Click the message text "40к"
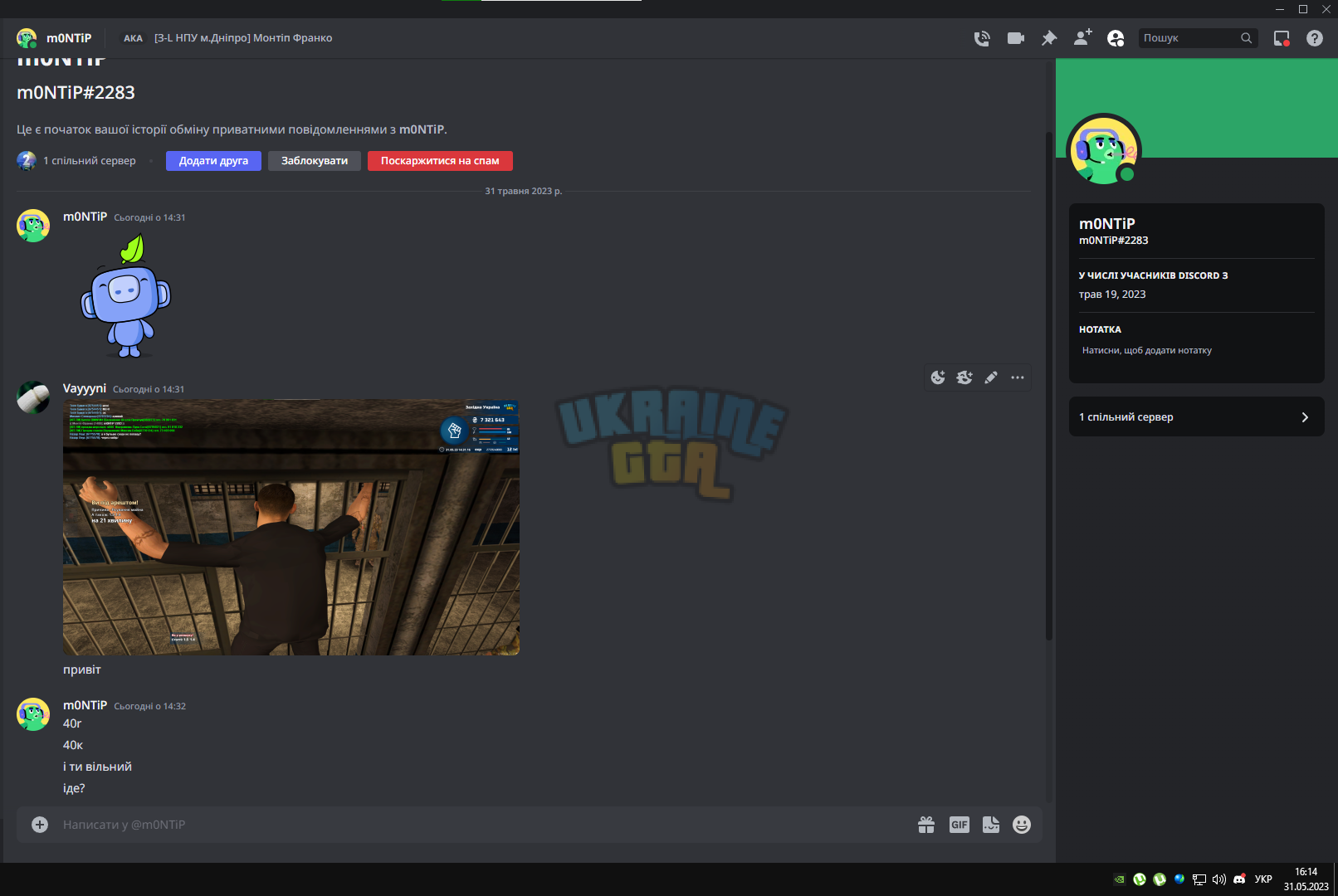Viewport: 1338px width, 896px height. 73,745
